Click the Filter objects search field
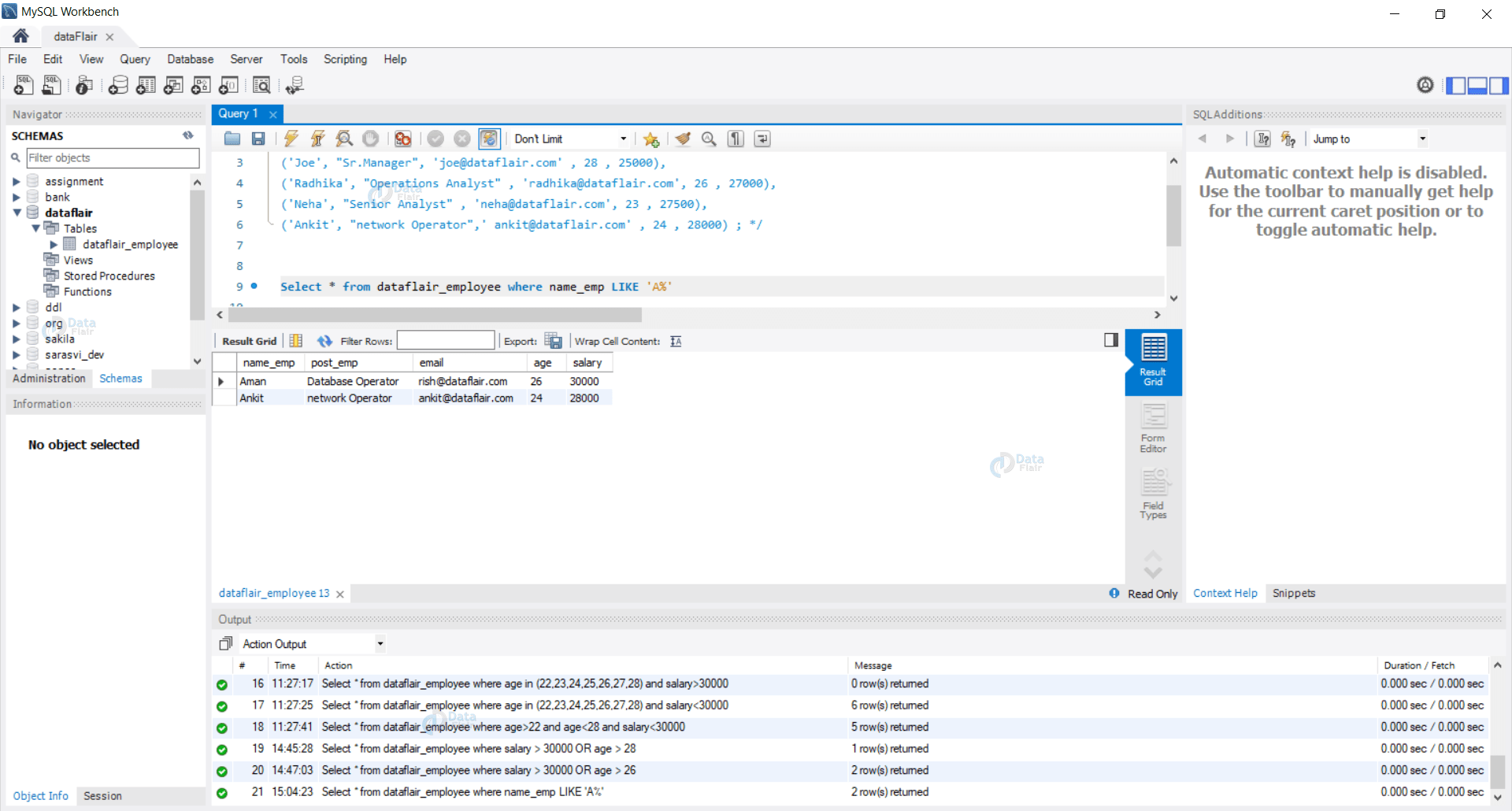The height and width of the screenshot is (811, 1512). tap(113, 157)
